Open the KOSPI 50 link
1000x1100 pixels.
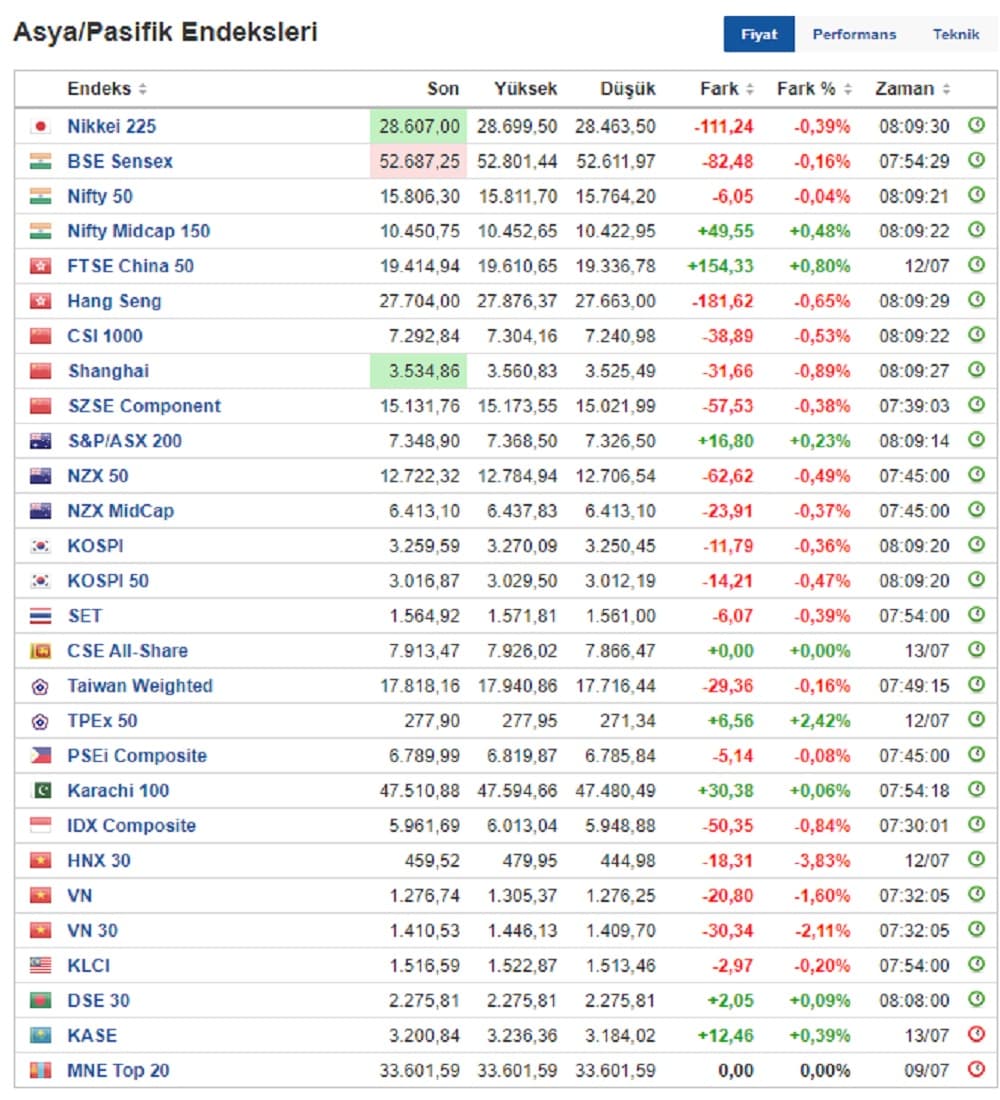[108, 581]
